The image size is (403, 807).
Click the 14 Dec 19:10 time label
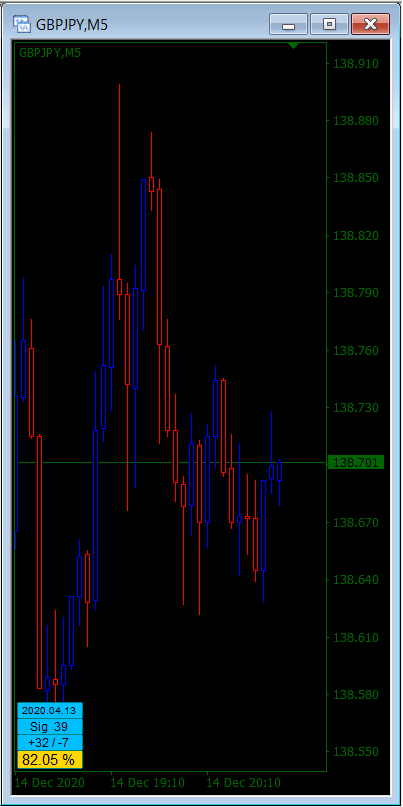(x=148, y=783)
